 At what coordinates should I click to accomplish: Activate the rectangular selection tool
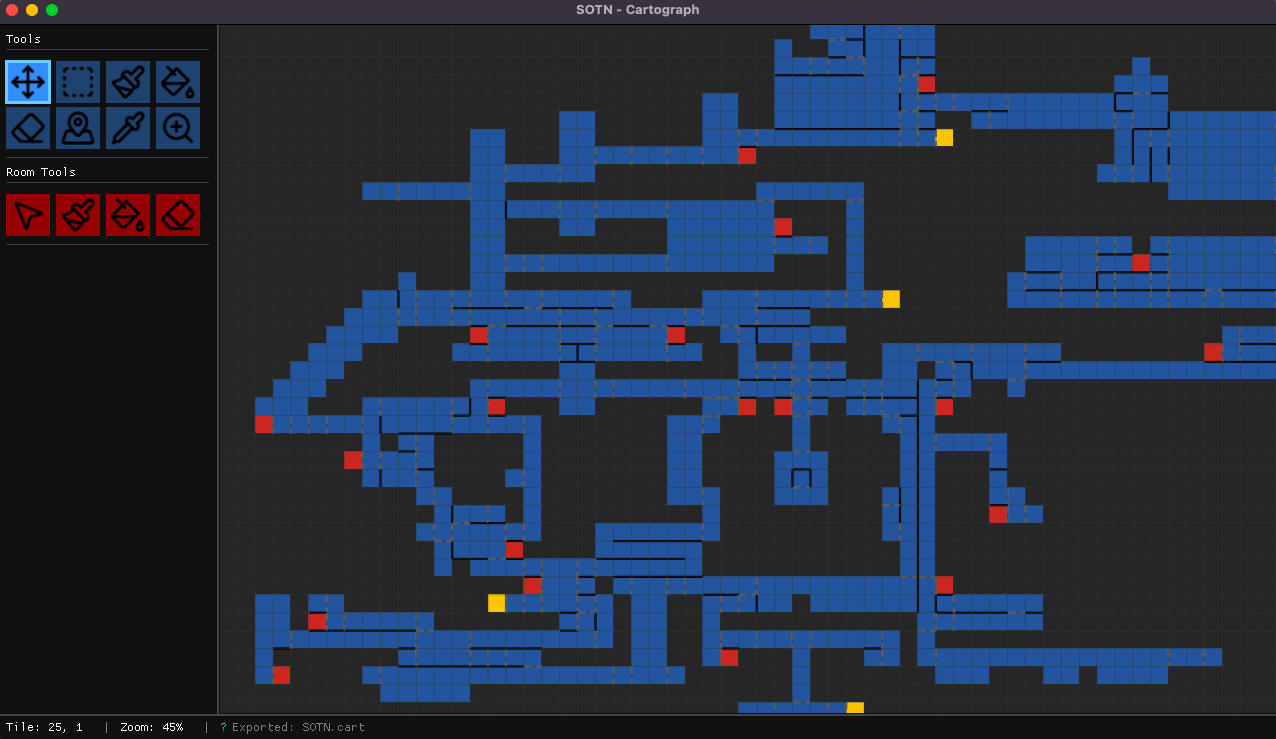[x=78, y=81]
